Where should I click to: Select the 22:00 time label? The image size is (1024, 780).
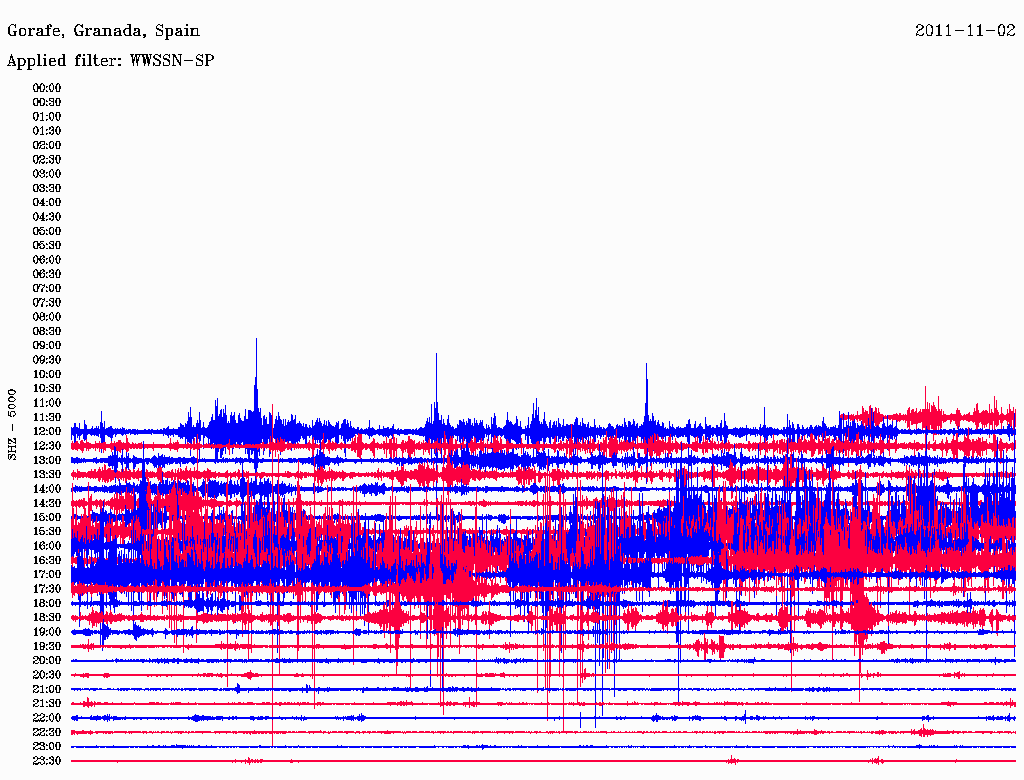point(47,718)
